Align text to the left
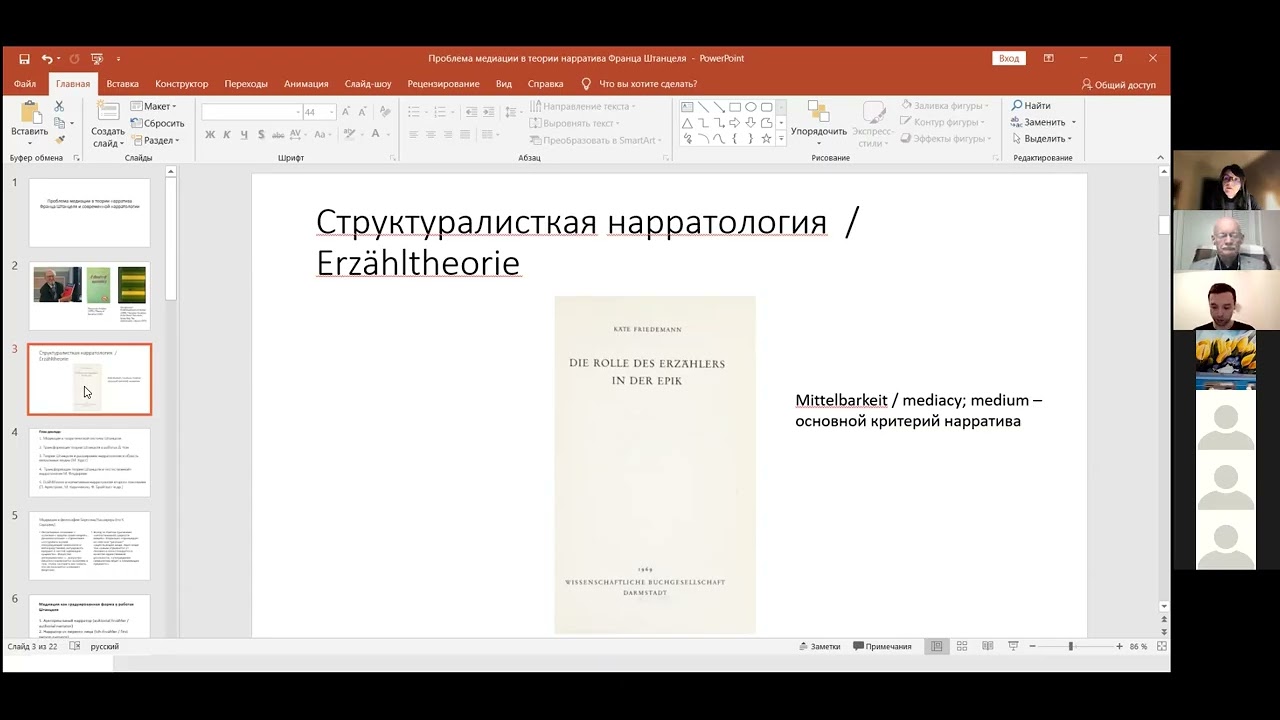Image resolution: width=1280 pixels, height=720 pixels. click(x=414, y=135)
